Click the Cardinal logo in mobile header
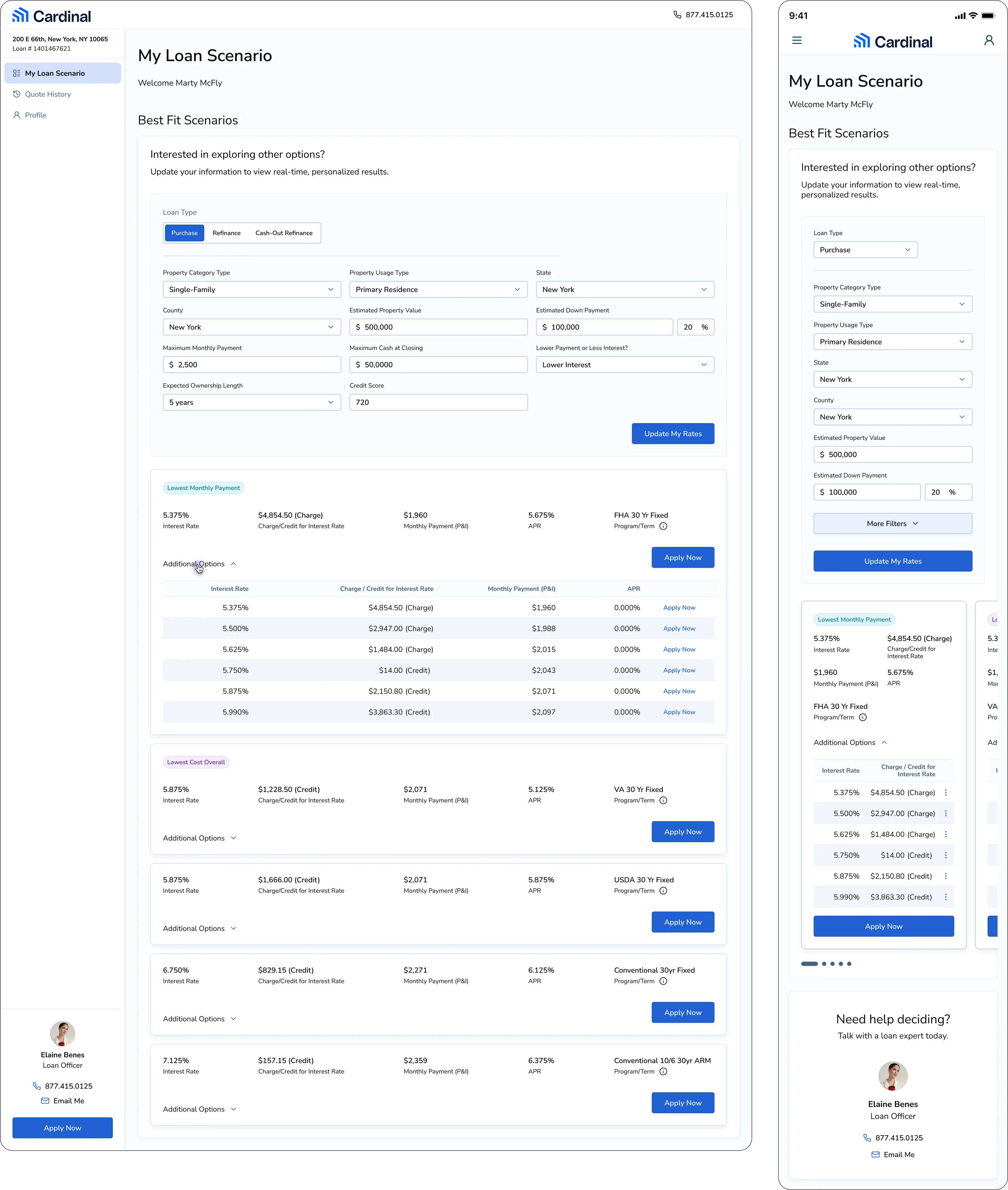This screenshot has height=1190, width=1008. [893, 41]
